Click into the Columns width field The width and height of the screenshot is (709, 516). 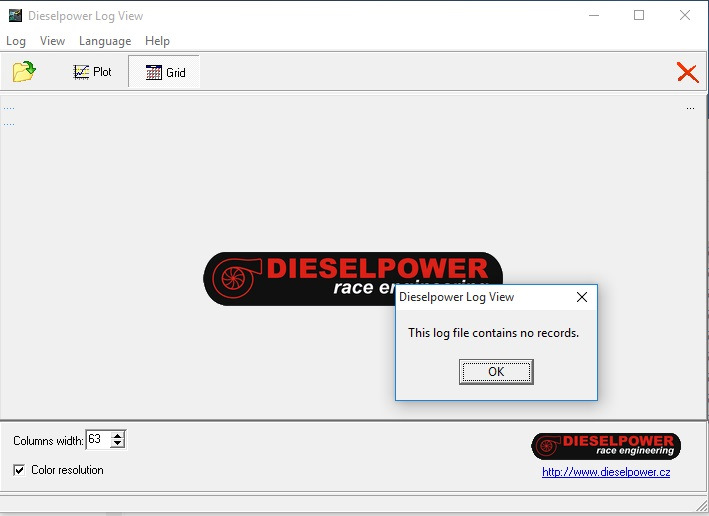(x=98, y=440)
